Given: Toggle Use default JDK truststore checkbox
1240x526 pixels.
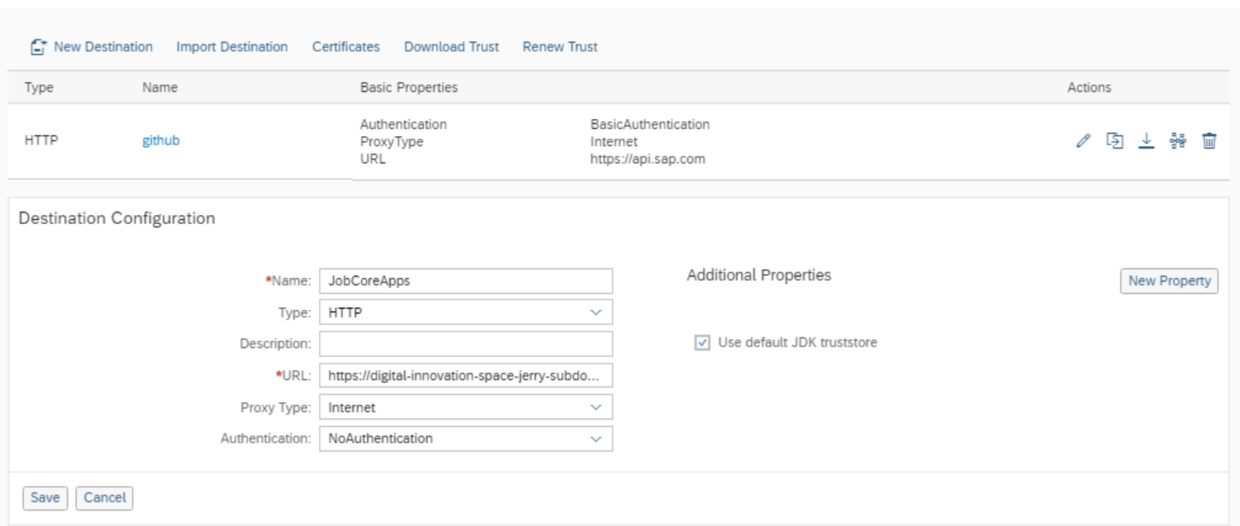Looking at the screenshot, I should point(702,343).
